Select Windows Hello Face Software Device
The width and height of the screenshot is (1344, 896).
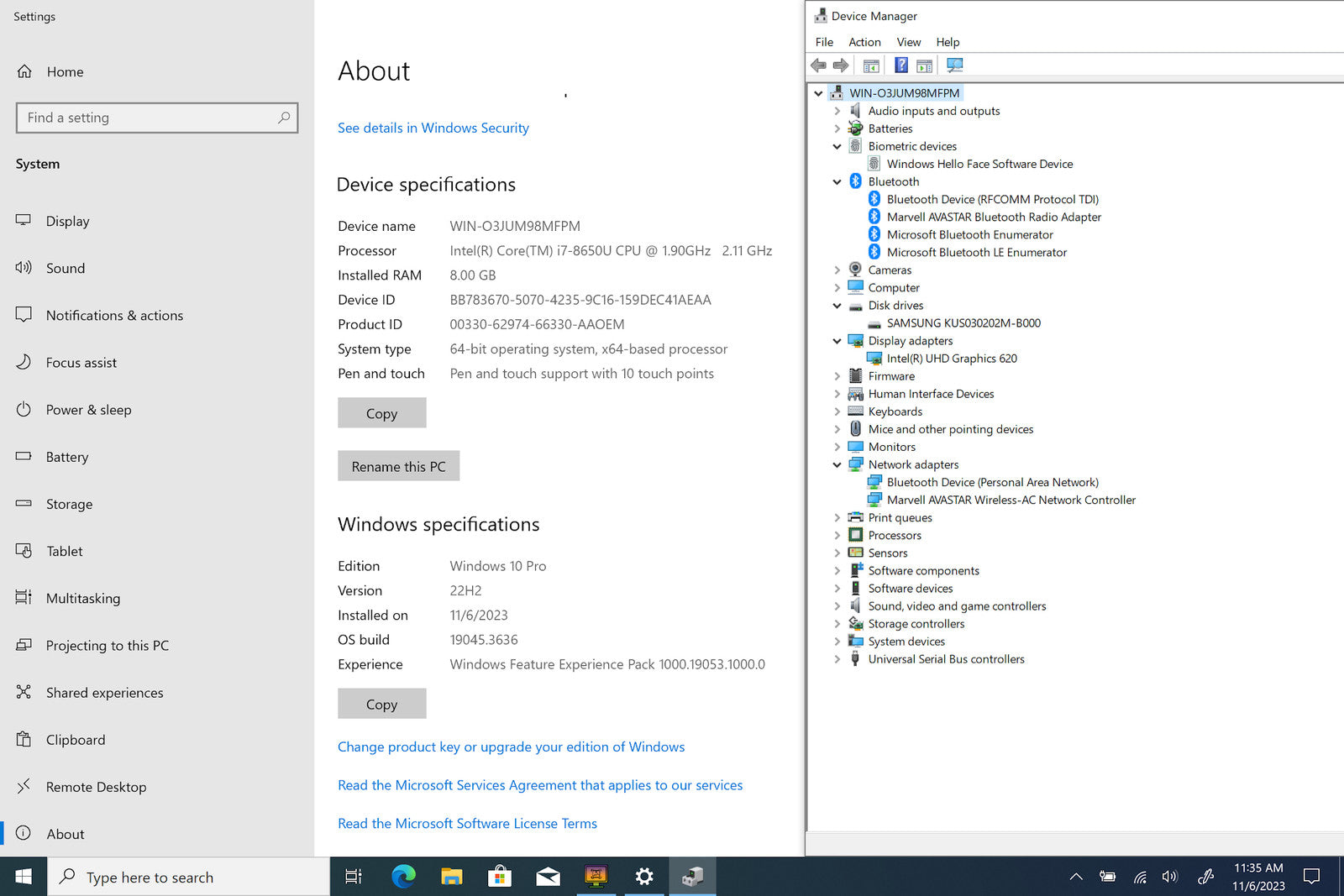tap(979, 164)
